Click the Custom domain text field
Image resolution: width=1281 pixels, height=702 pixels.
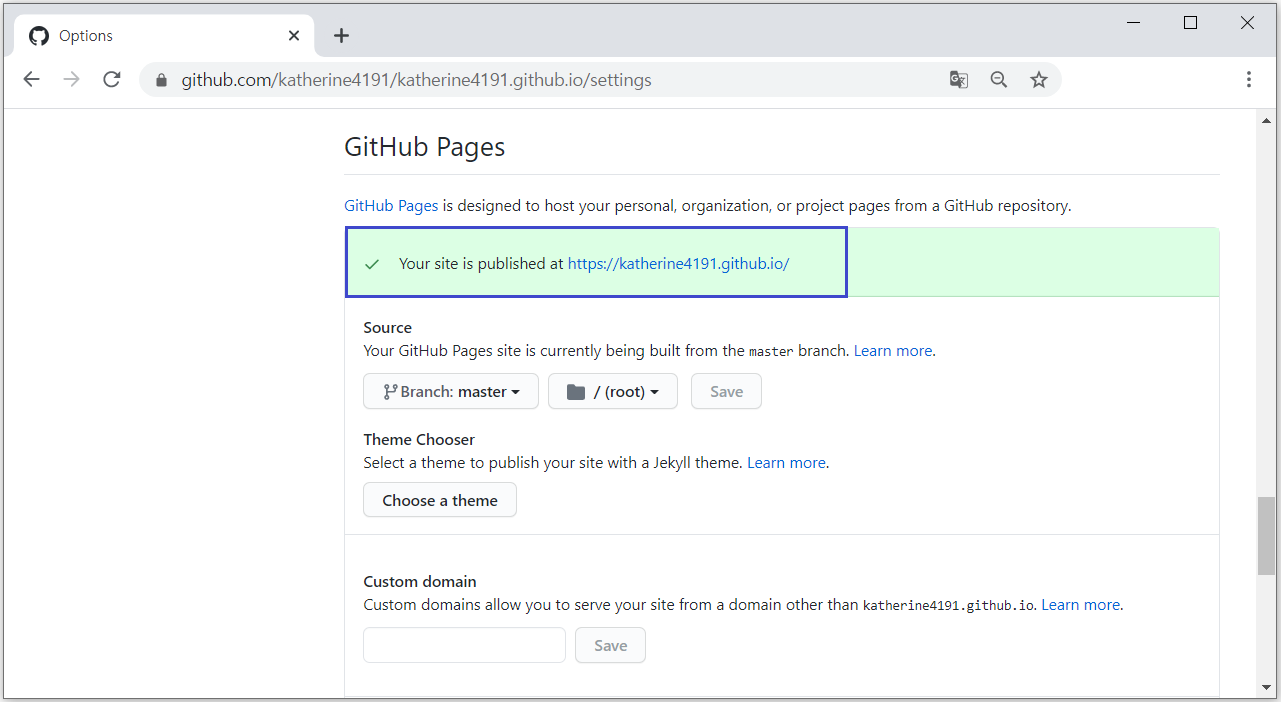[x=464, y=645]
